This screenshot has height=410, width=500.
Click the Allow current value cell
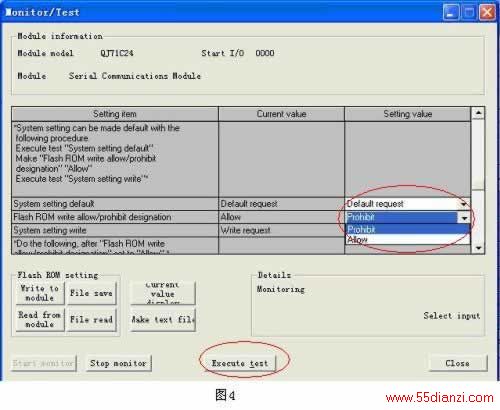[x=281, y=217]
